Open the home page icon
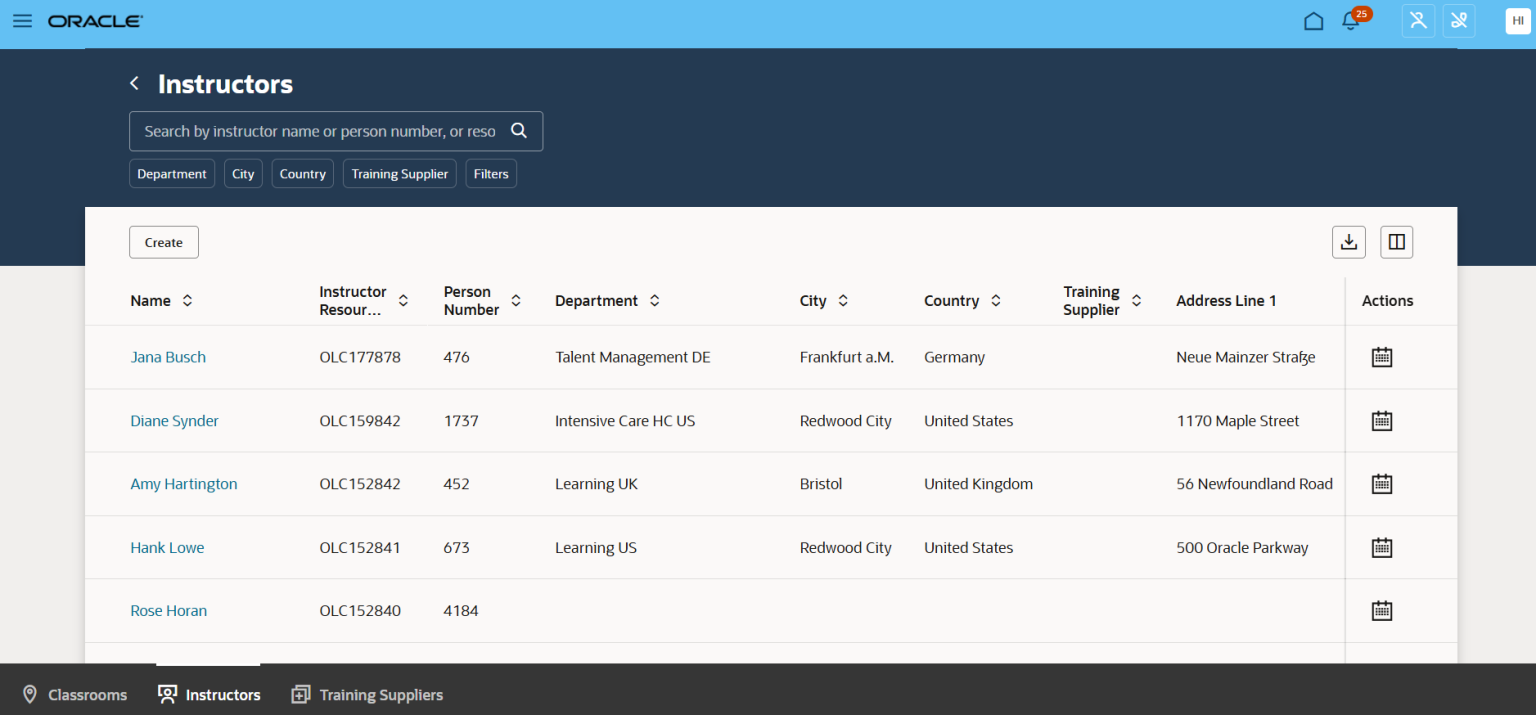The width and height of the screenshot is (1536, 715). click(x=1313, y=20)
